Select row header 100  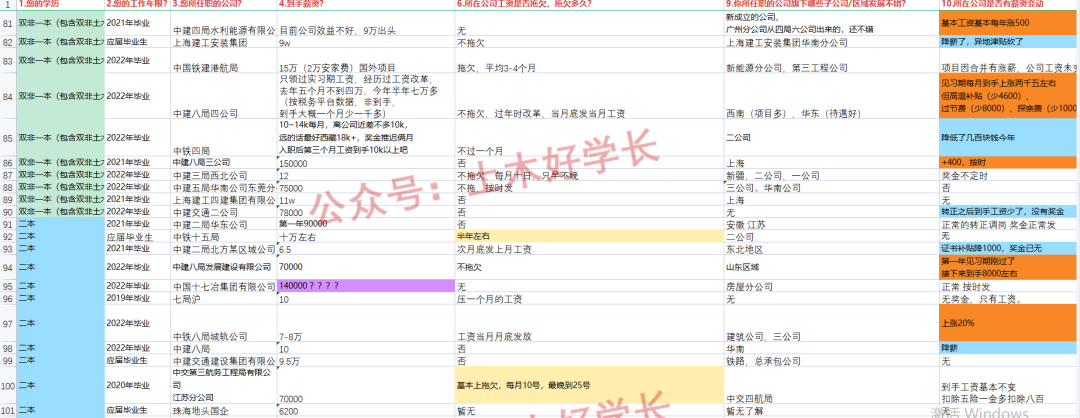pos(8,385)
